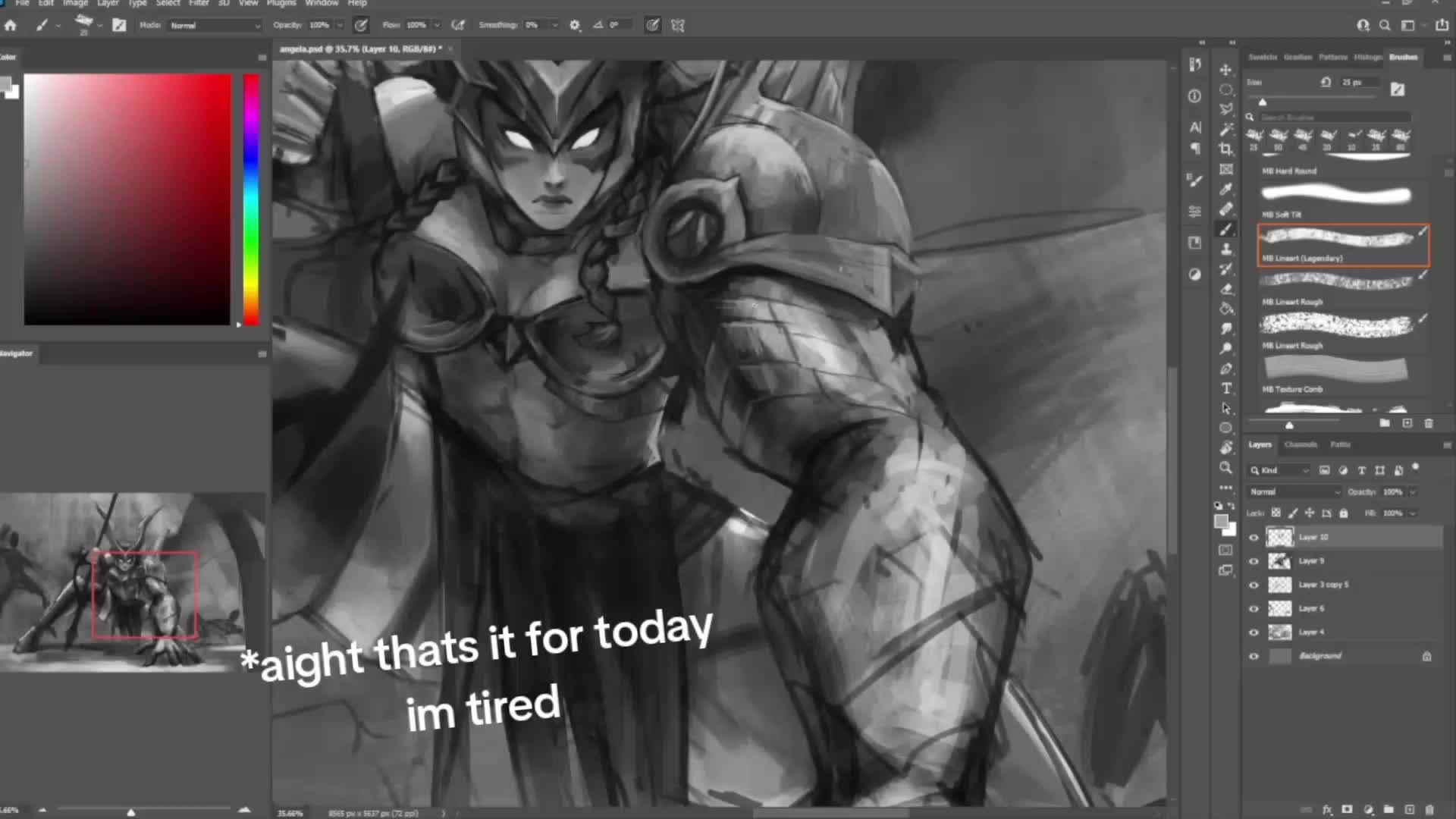
Task: Toggle pressure for opacity button
Action: click(x=361, y=25)
